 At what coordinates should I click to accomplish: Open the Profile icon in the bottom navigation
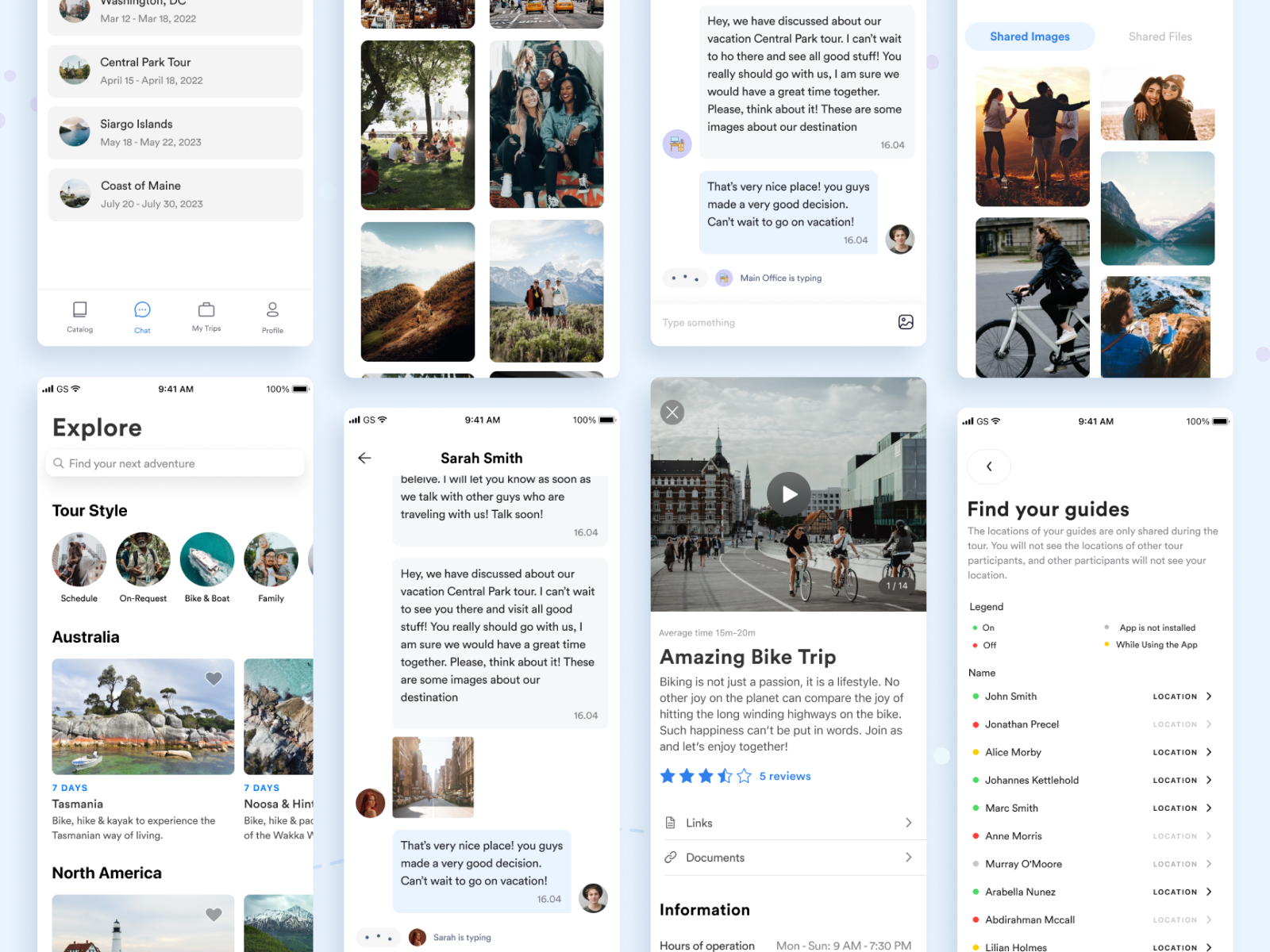point(272,316)
